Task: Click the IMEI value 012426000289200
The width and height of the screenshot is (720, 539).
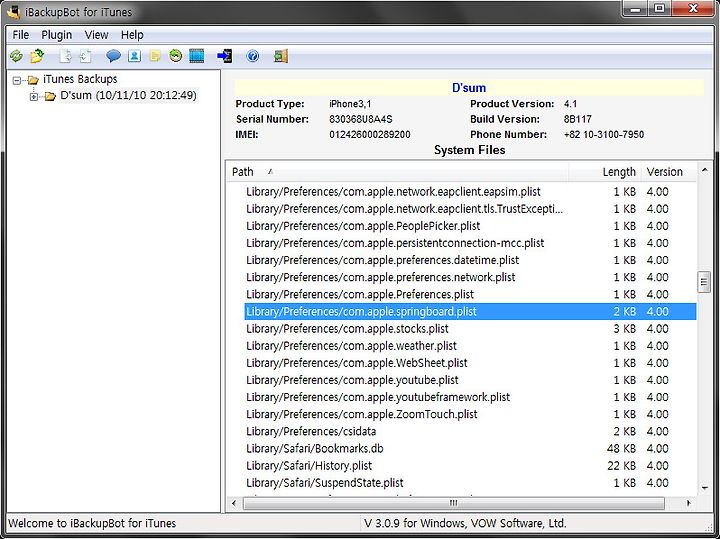Action: [370, 135]
